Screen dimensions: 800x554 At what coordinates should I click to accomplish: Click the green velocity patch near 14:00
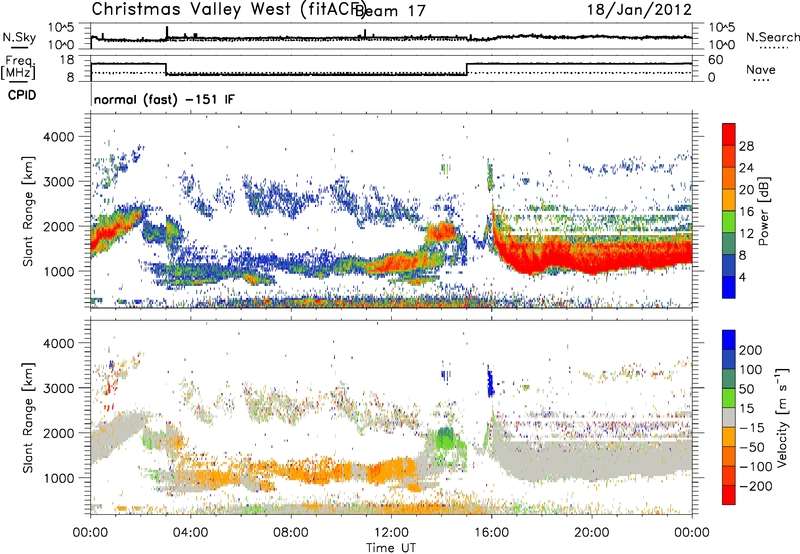(x=445, y=439)
